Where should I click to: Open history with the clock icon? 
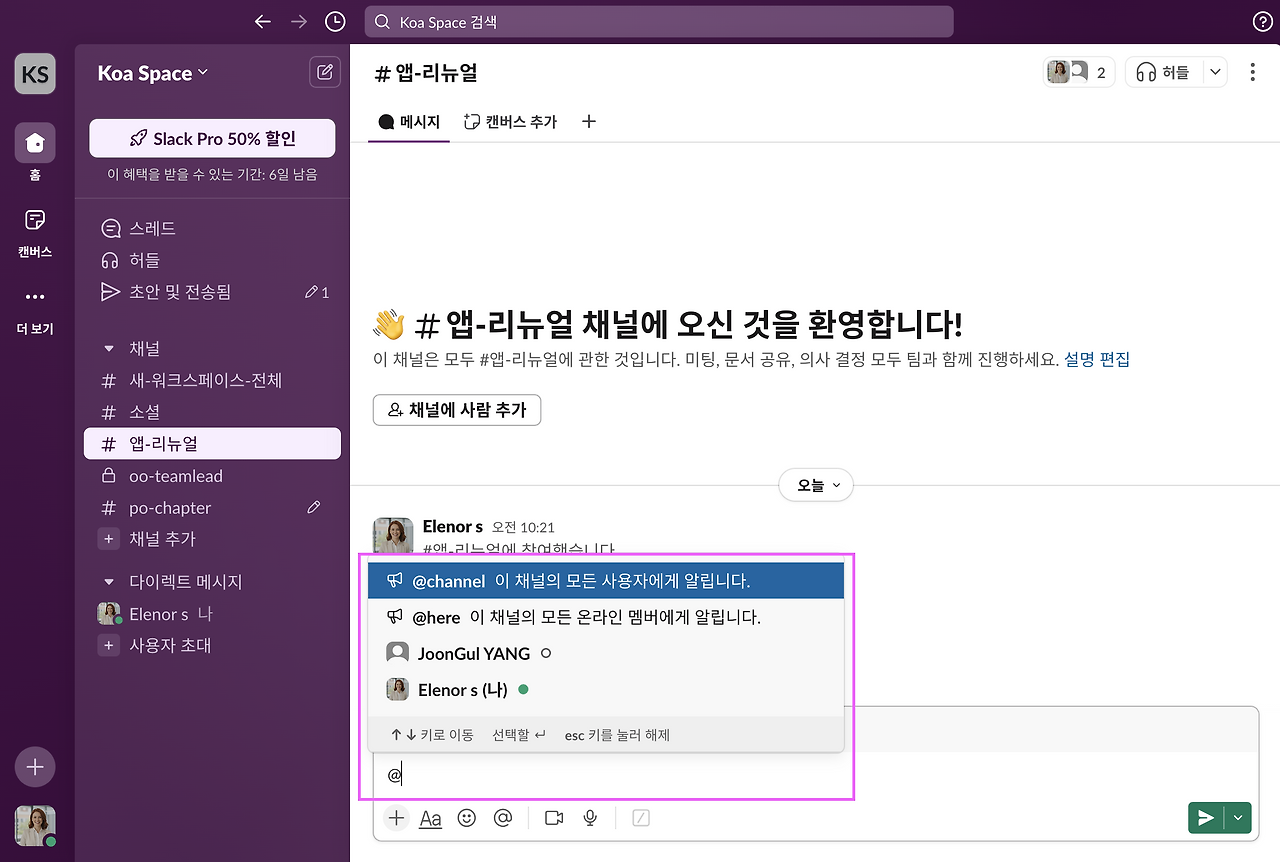coord(335,20)
